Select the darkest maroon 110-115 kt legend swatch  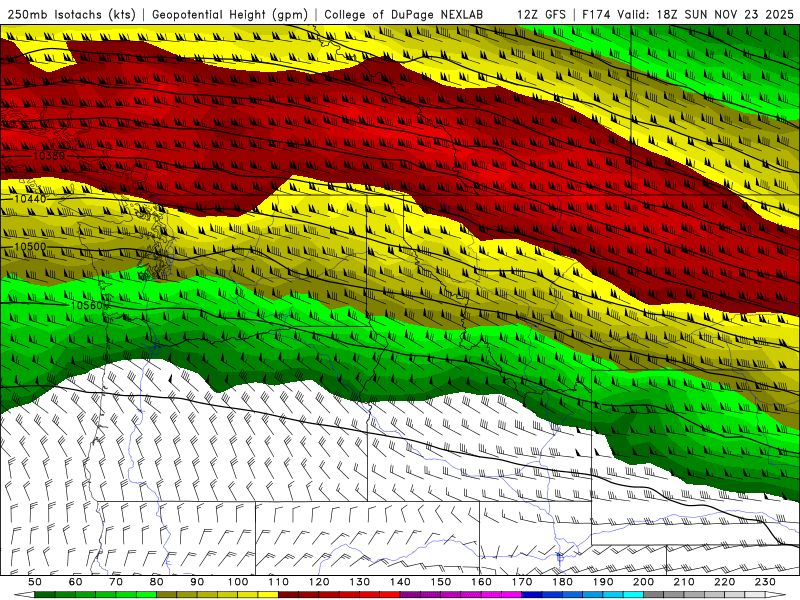coord(288,594)
